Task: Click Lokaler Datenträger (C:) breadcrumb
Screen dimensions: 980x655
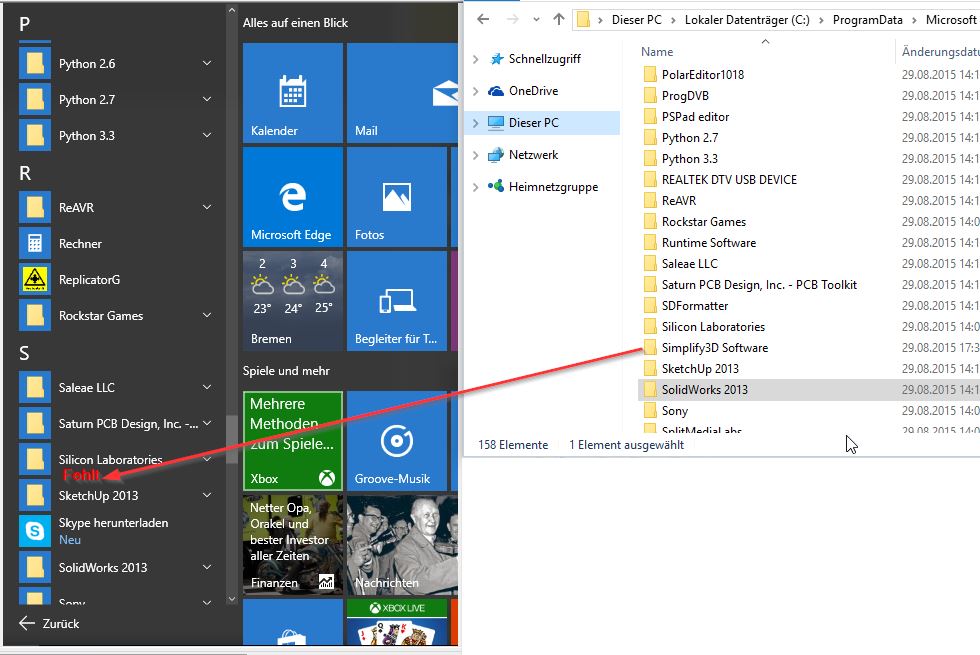Action: (747, 20)
